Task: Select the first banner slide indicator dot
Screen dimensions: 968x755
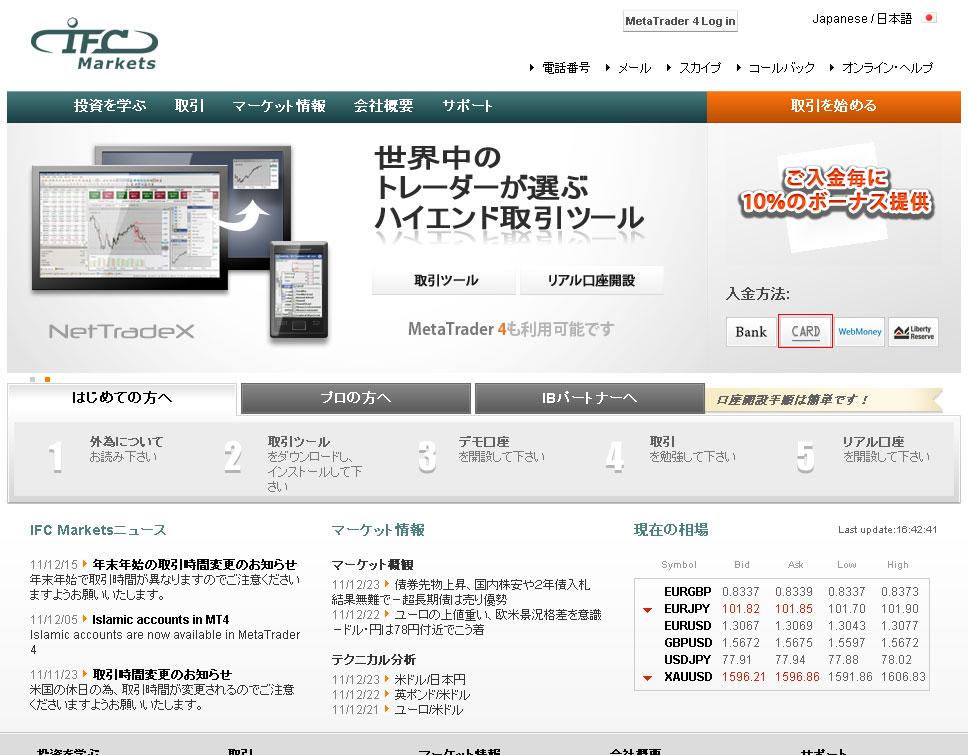Action: click(x=33, y=379)
